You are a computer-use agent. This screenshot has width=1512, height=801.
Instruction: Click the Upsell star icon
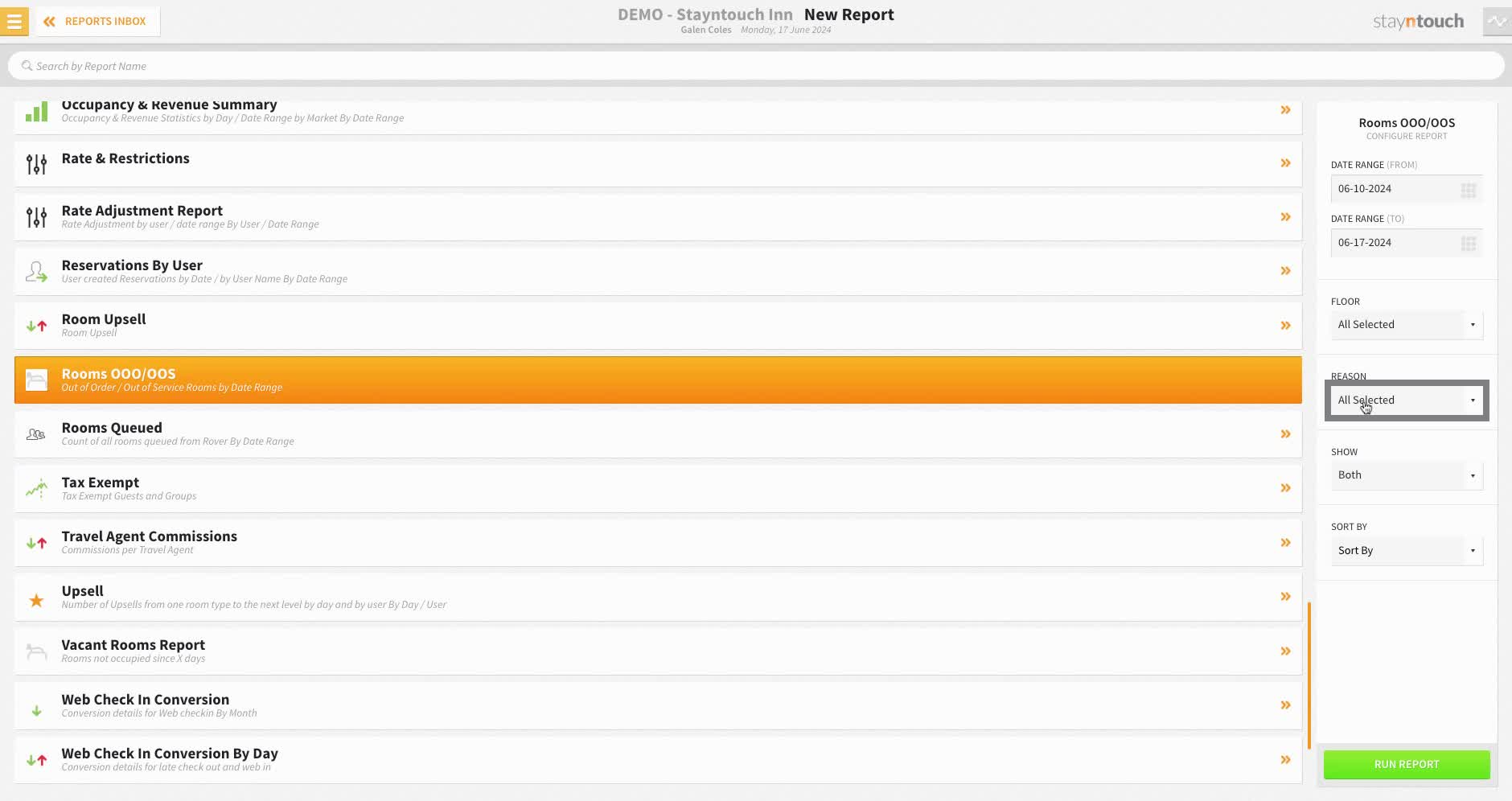coord(36,600)
